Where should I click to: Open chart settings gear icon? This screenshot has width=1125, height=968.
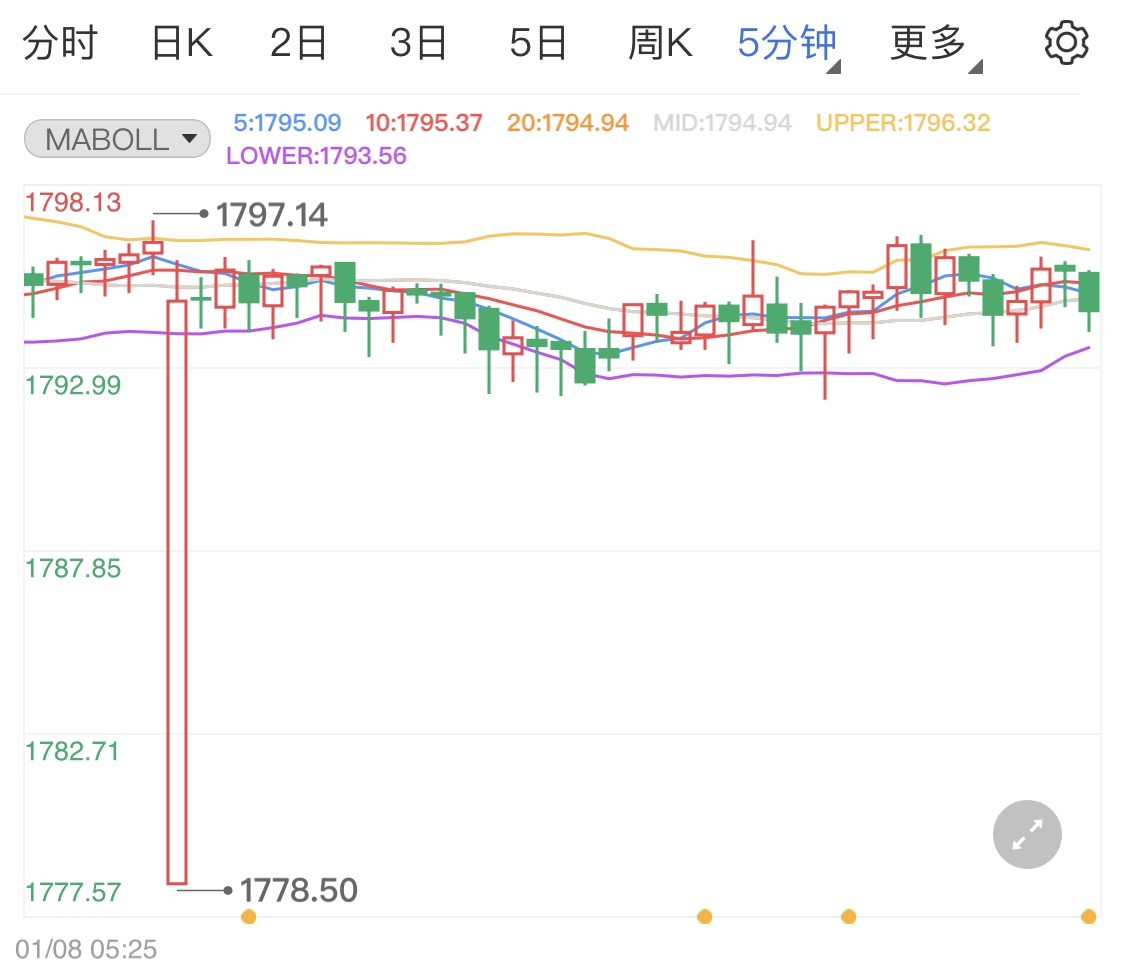point(1066,42)
